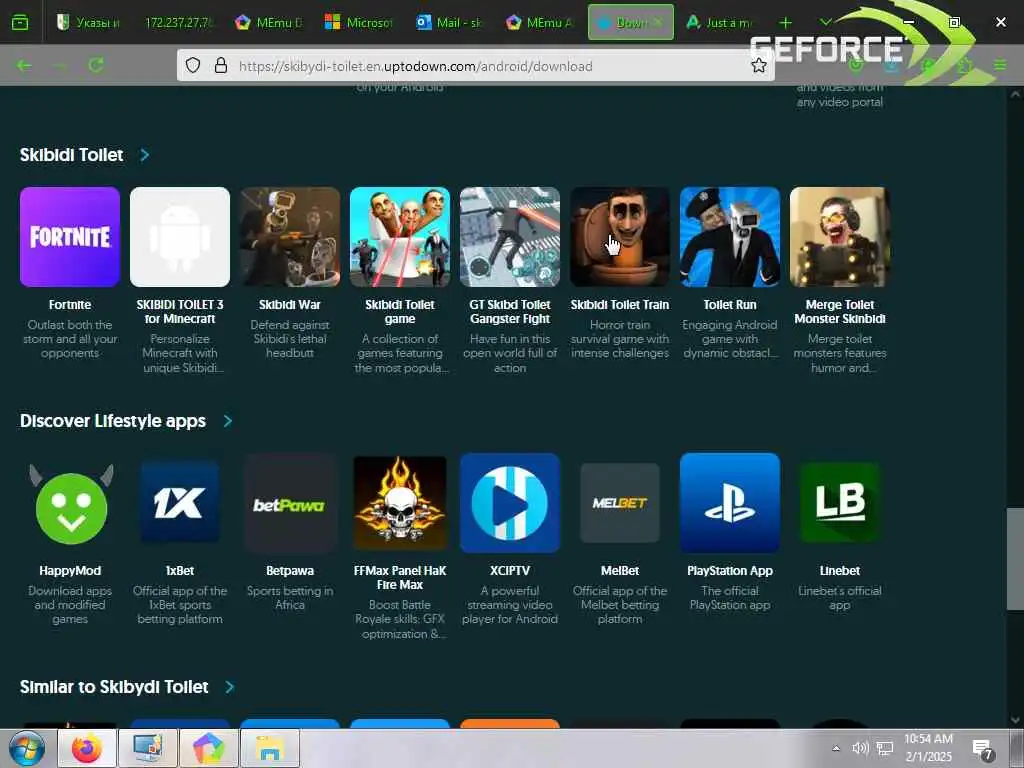The width and height of the screenshot is (1024, 768).
Task: Open the MEmu taskbar icon
Action: tap(208, 748)
